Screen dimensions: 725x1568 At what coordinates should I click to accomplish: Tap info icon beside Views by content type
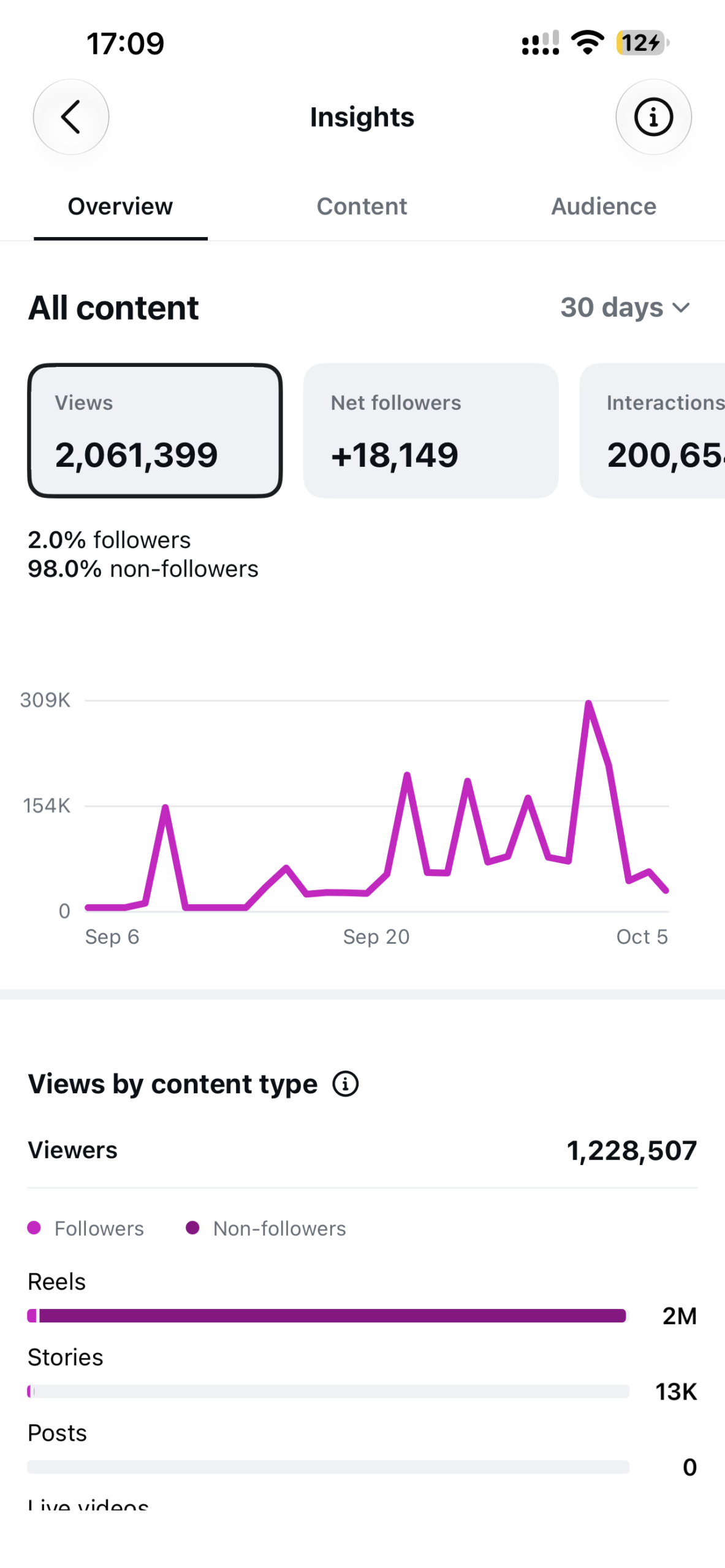click(345, 1084)
